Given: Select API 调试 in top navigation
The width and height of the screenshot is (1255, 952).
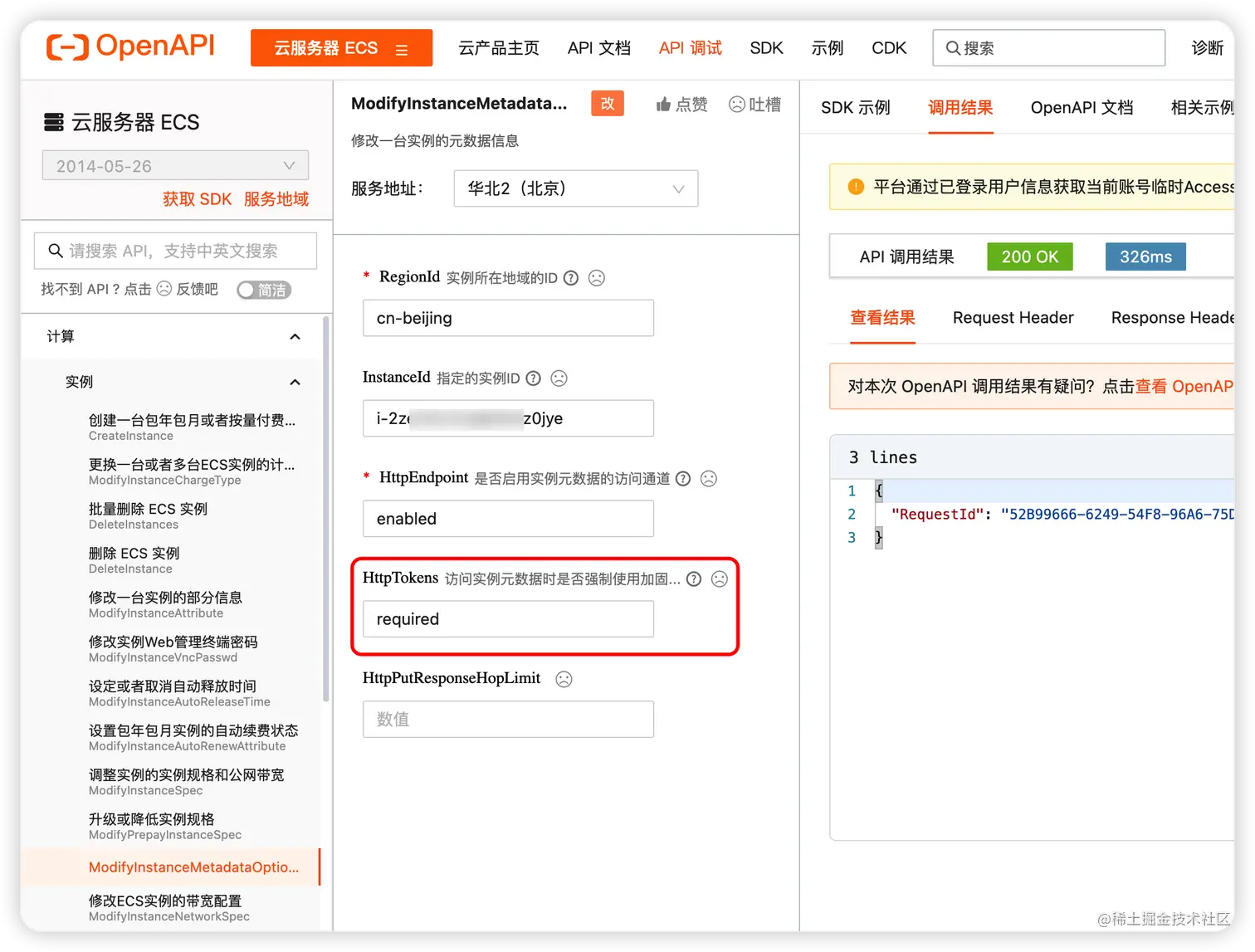Looking at the screenshot, I should 691,48.
